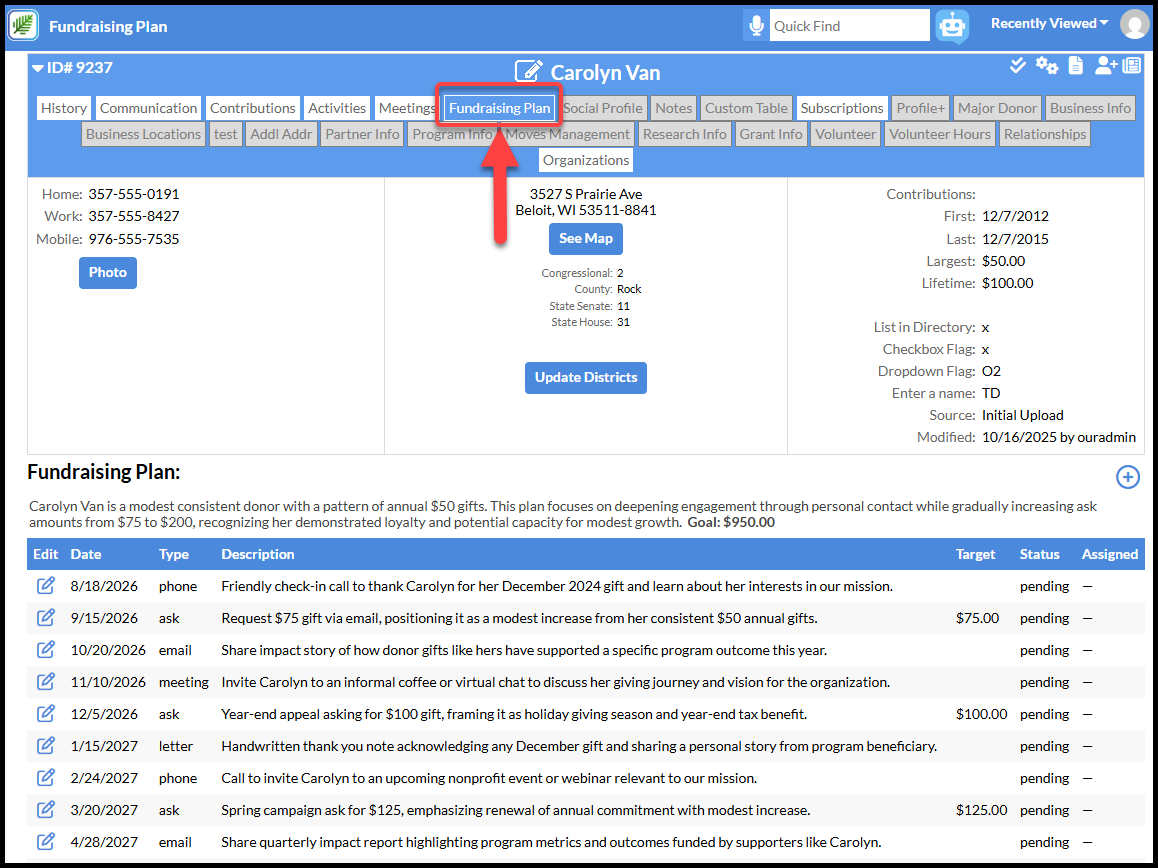
Task: Edit Carolyn Van's name with pencil icon
Action: 529,72
